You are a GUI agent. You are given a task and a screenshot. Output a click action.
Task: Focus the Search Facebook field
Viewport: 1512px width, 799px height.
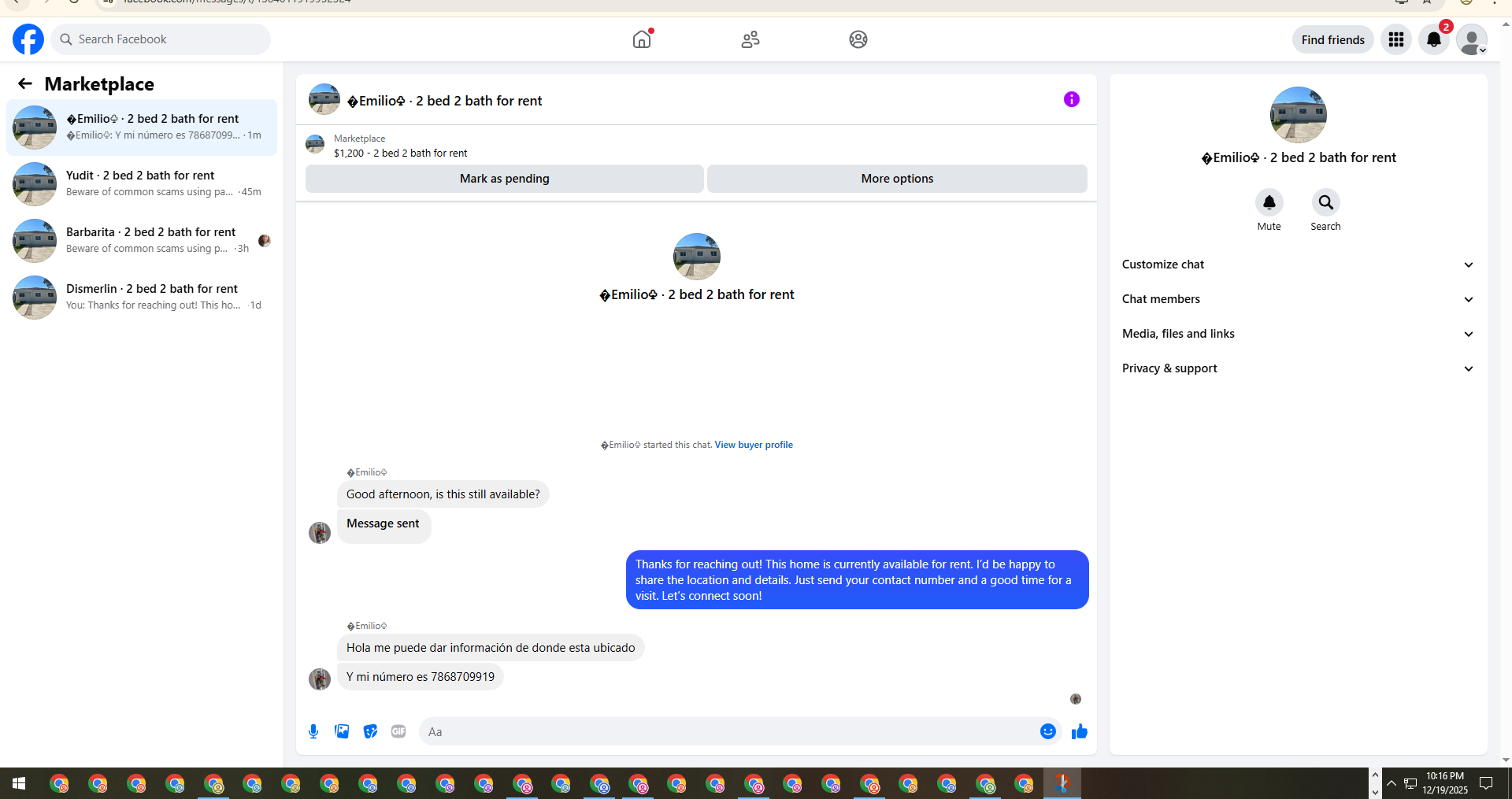click(161, 39)
